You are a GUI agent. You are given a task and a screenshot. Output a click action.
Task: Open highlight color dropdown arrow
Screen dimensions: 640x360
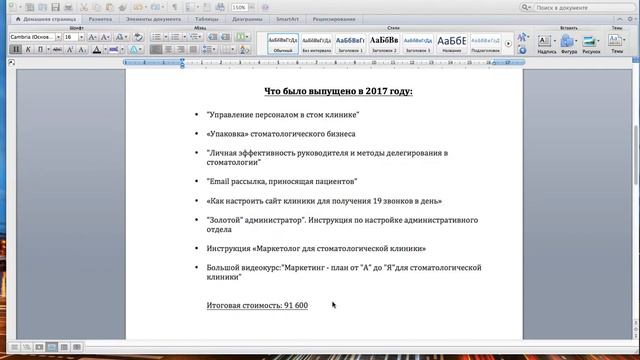pos(122,49)
